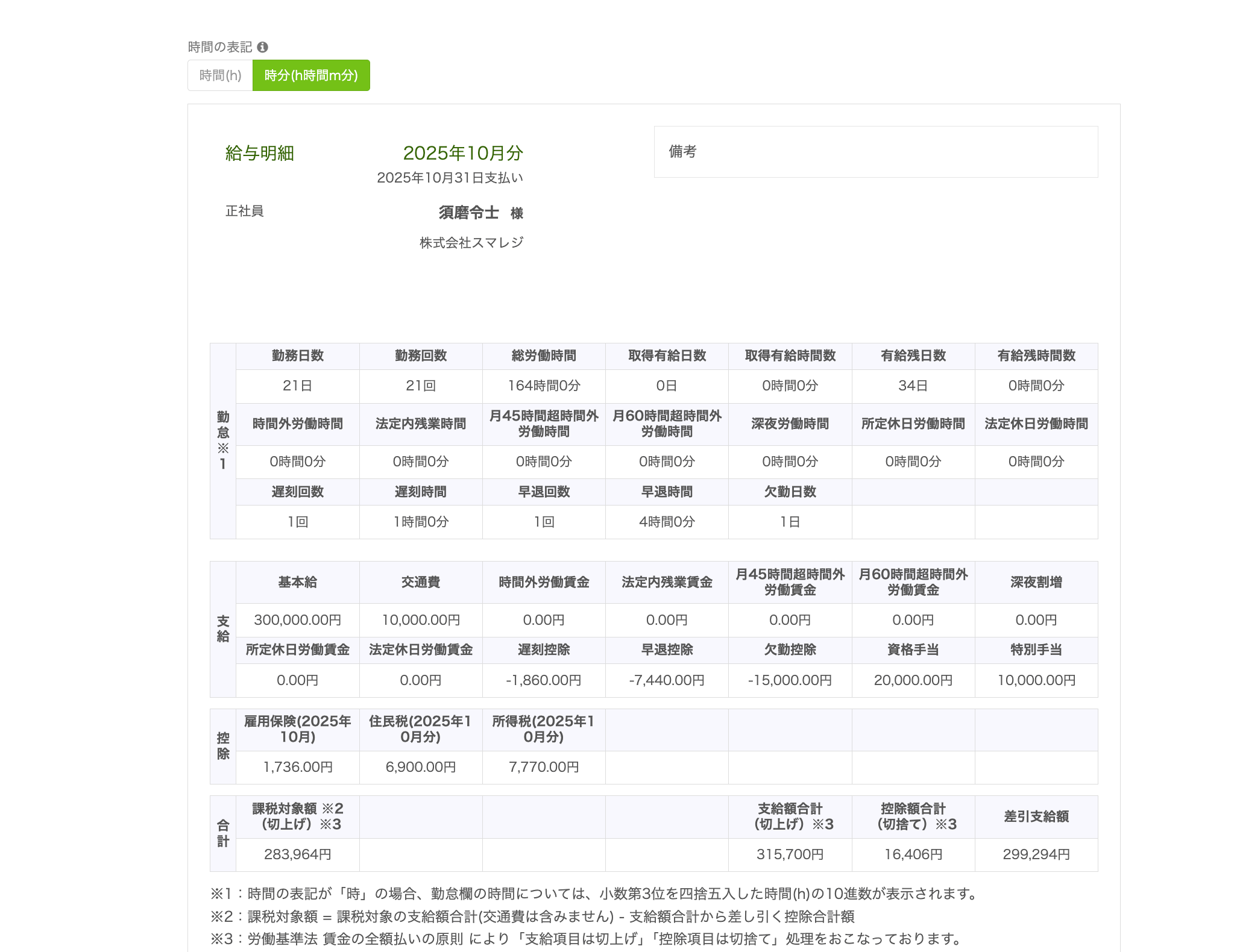Click the 給与明細 heading
Image resolution: width=1234 pixels, height=952 pixels.
pos(259,154)
